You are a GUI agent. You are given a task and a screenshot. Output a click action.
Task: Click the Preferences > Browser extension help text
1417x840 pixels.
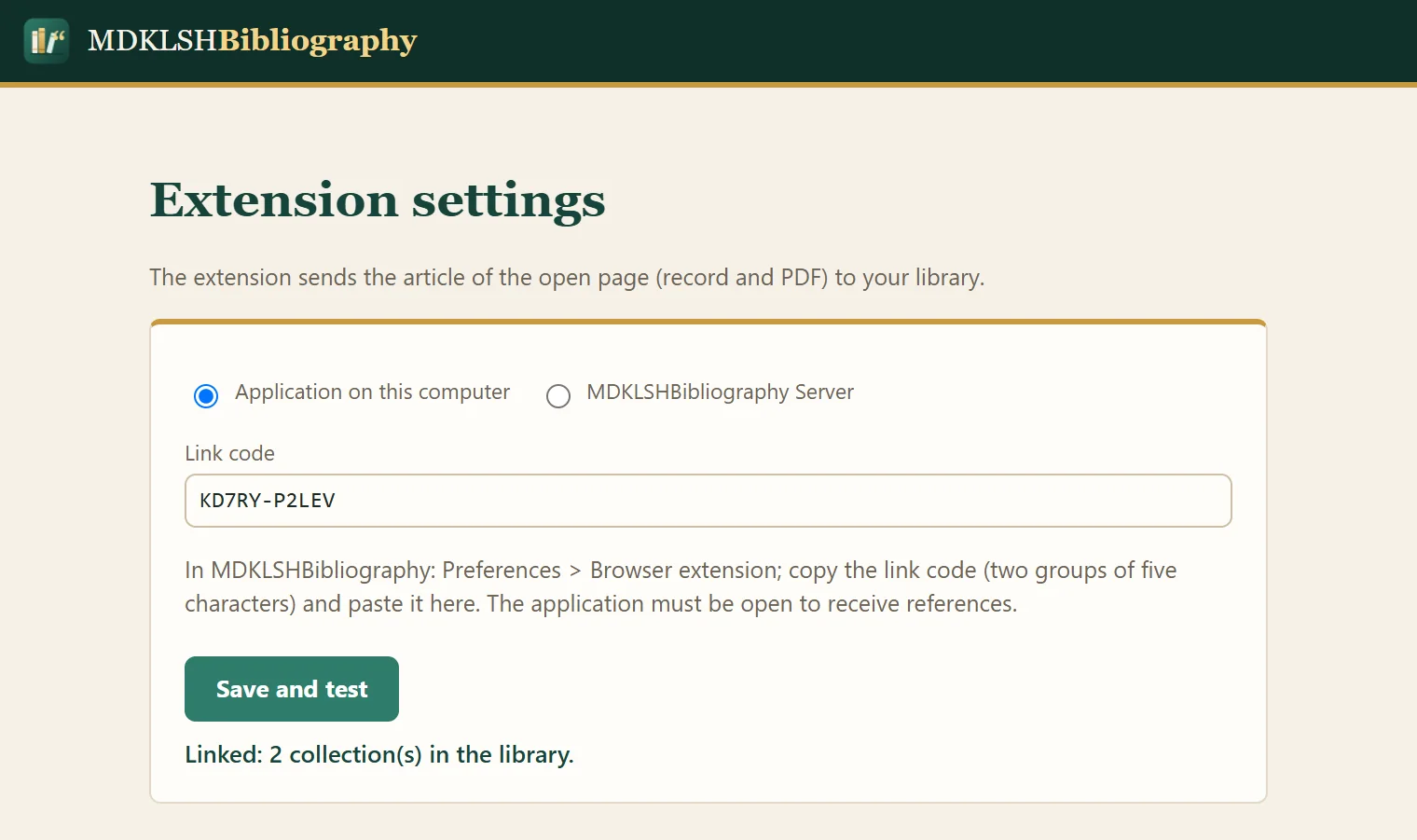pos(681,586)
